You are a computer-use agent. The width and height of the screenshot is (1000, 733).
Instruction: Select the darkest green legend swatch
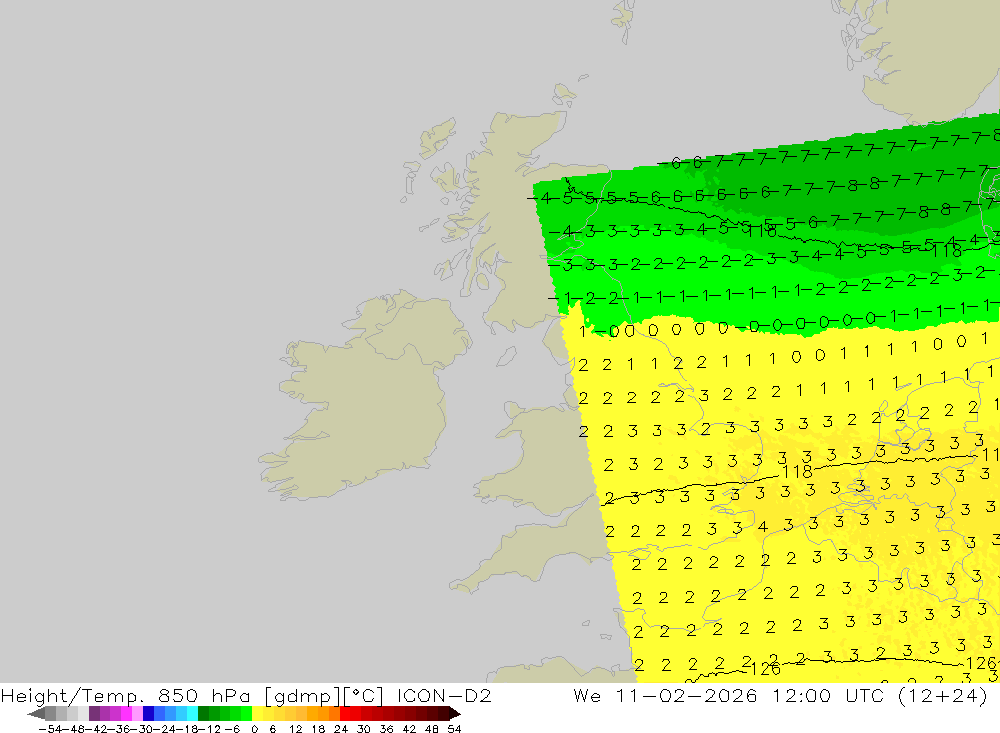203,714
